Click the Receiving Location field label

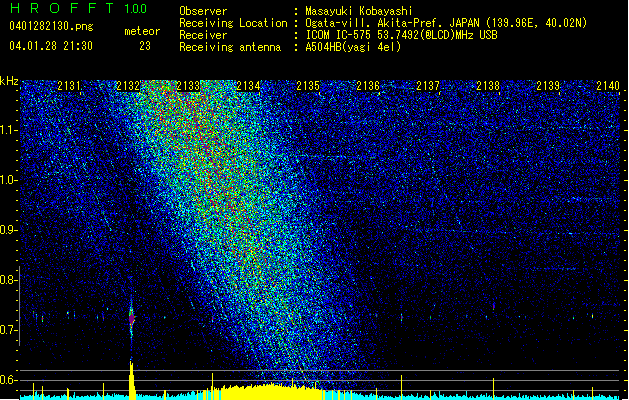pos(233,23)
